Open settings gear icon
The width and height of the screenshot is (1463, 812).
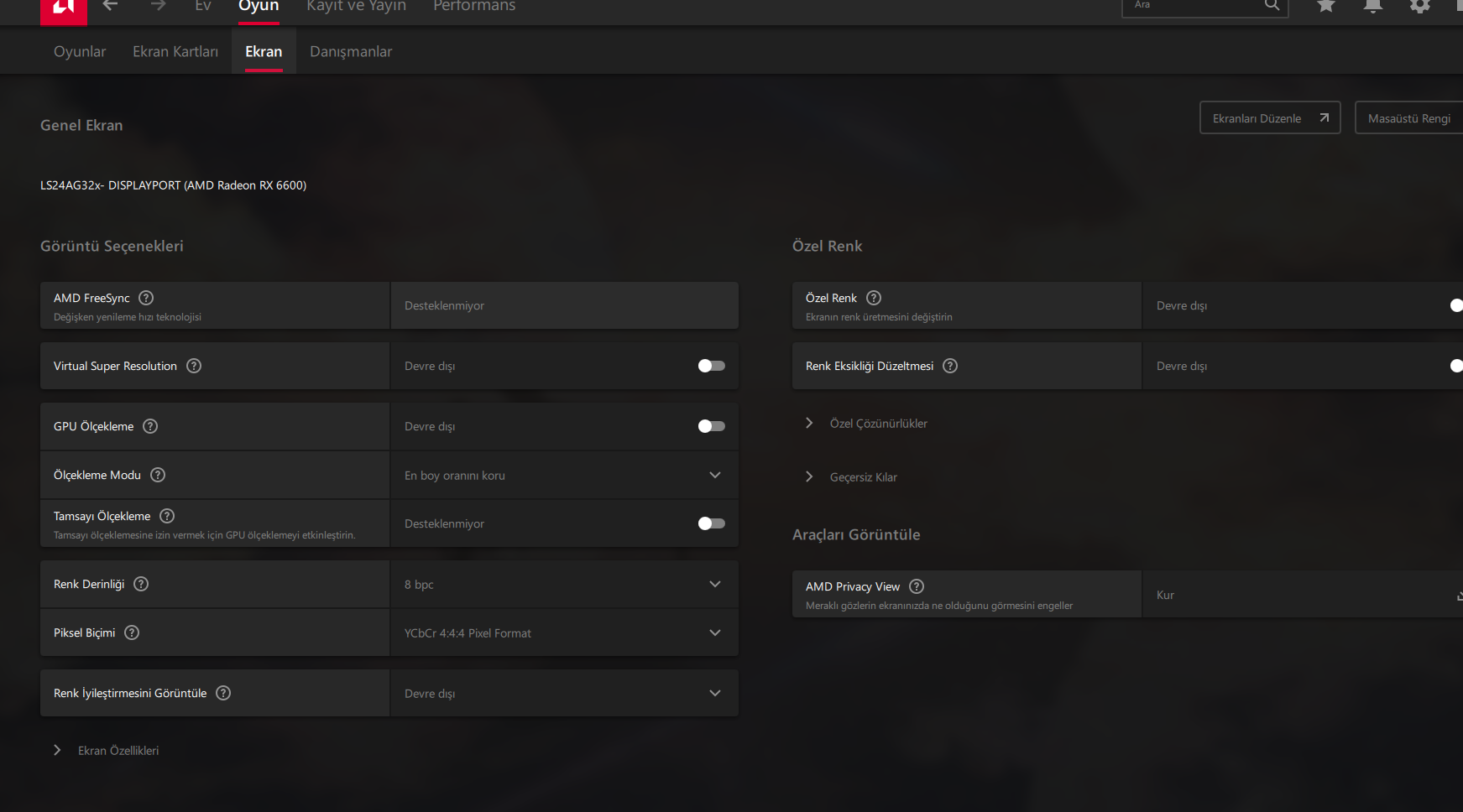coord(1420,6)
